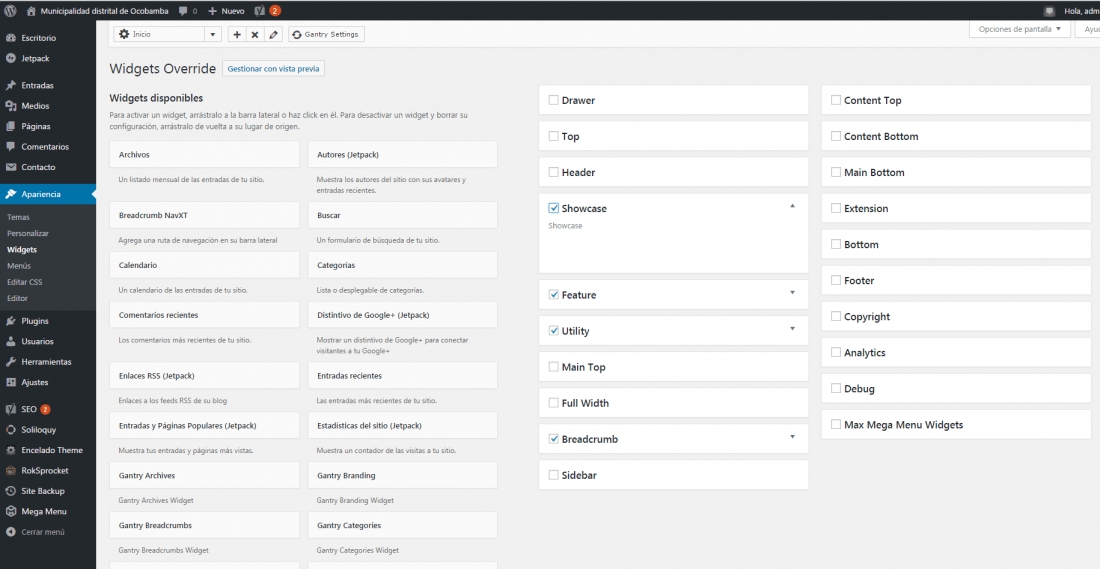Click Gestionar con vista previa button
Image resolution: width=1100 pixels, height=569 pixels.
[274, 69]
